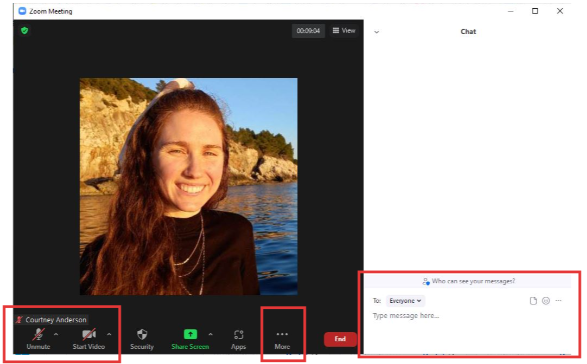
Task: Open the Everyone recipient dropdown
Action: point(405,301)
